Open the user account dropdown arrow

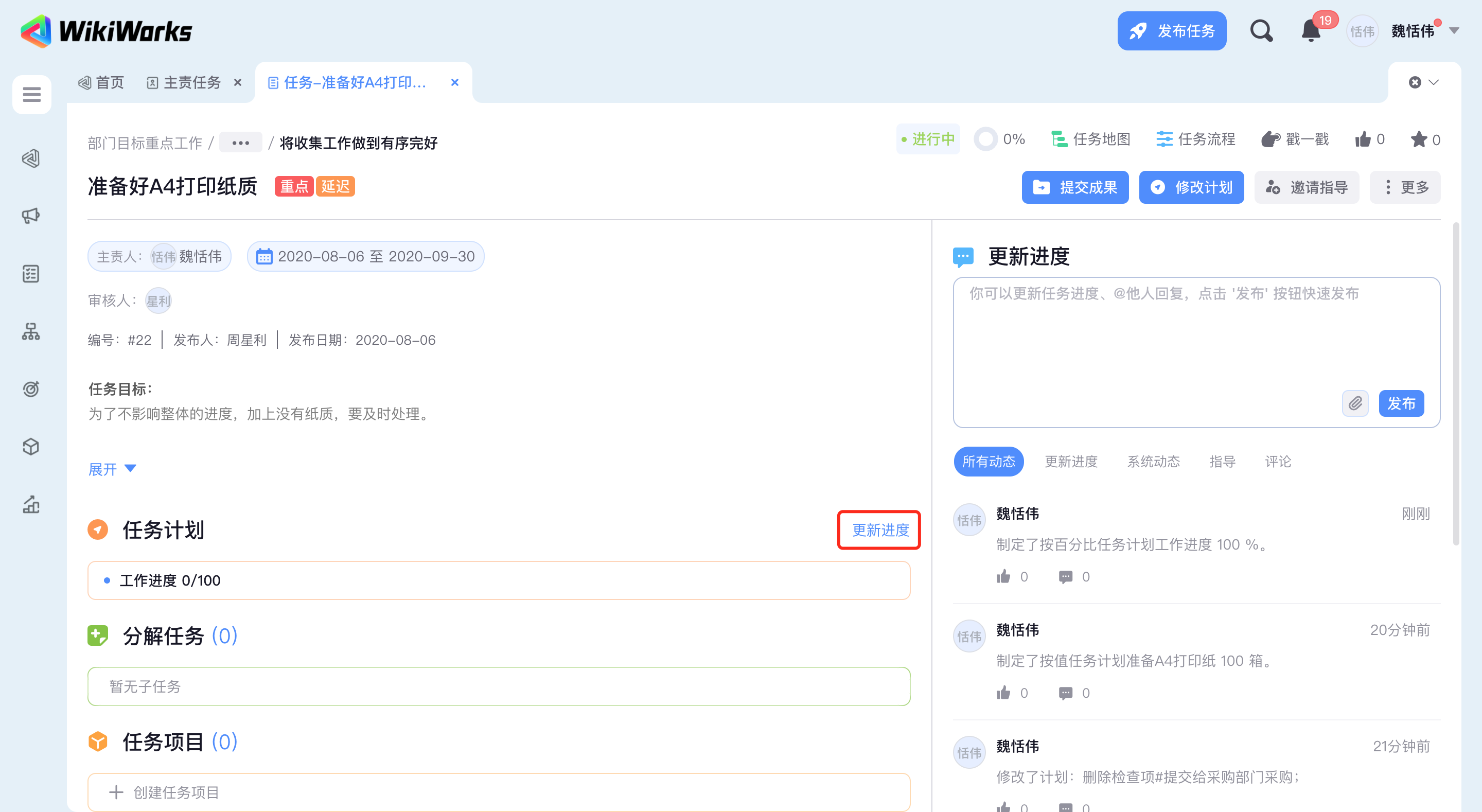point(1454,30)
